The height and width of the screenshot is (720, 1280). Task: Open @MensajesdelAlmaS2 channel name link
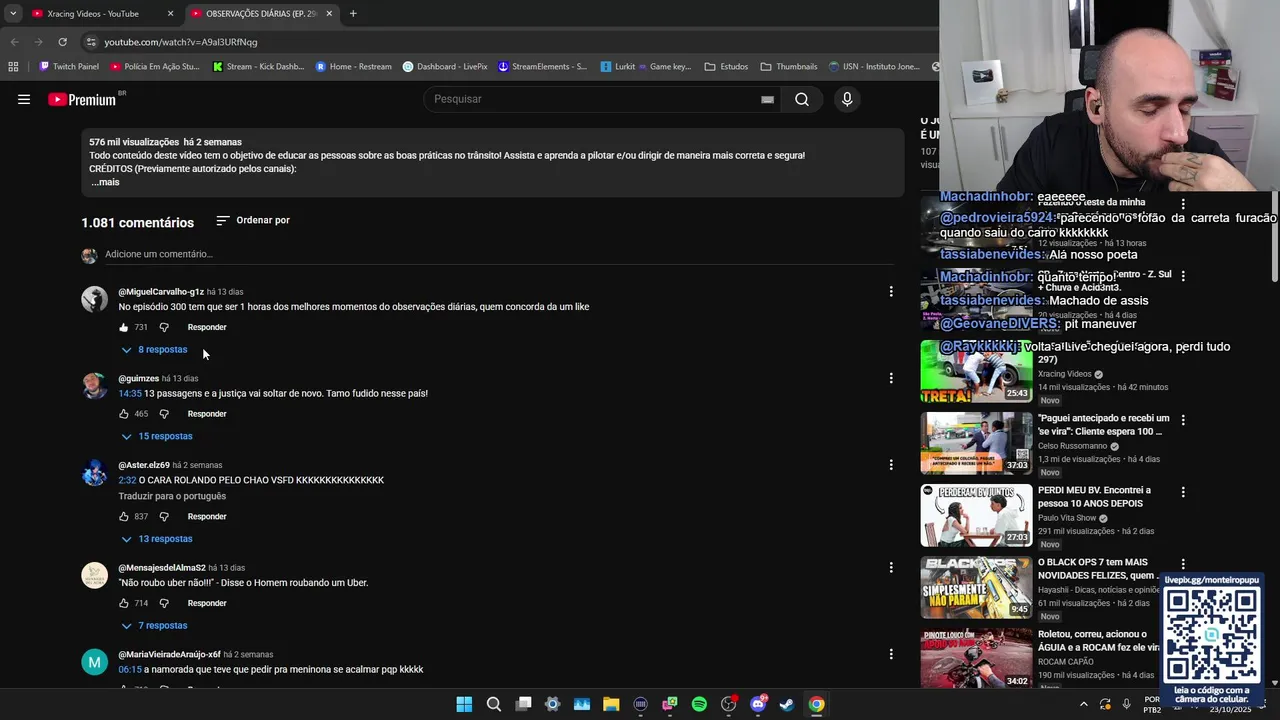tap(162, 568)
